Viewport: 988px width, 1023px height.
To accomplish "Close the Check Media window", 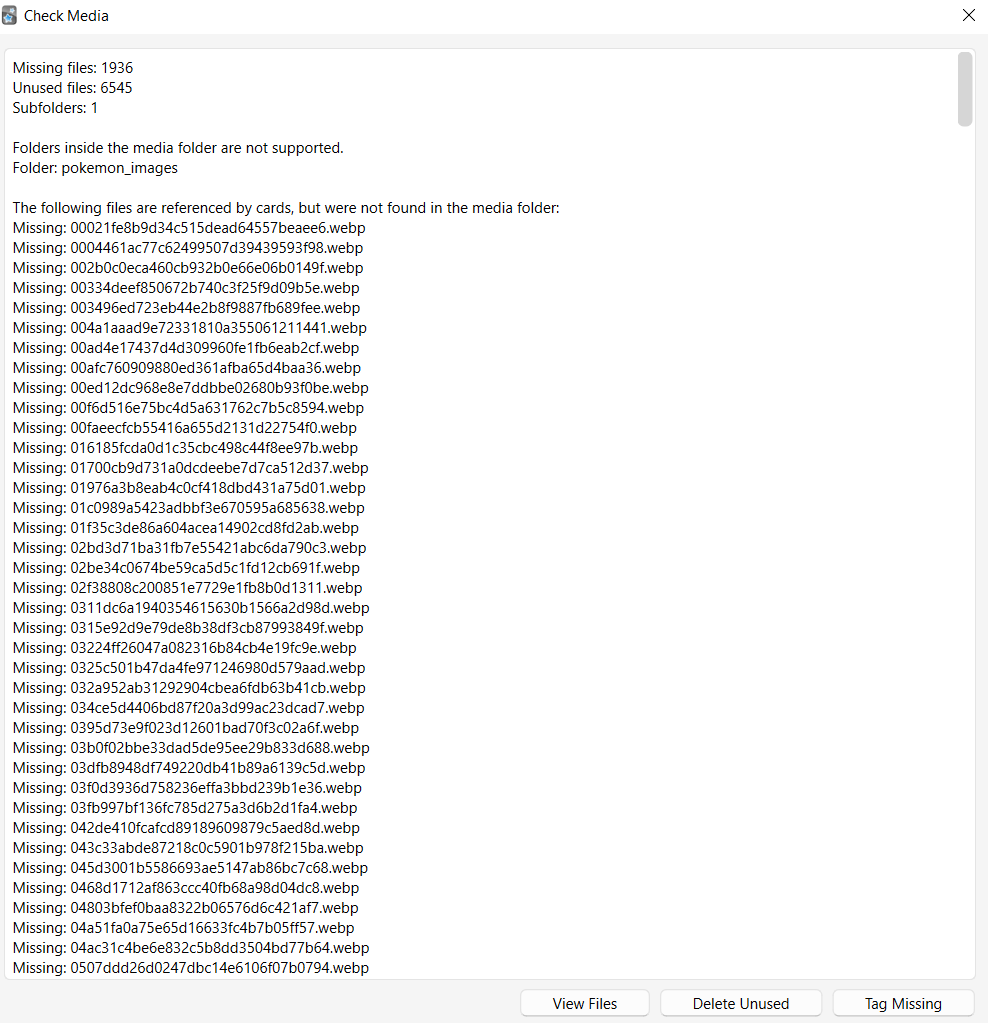I will 968,15.
